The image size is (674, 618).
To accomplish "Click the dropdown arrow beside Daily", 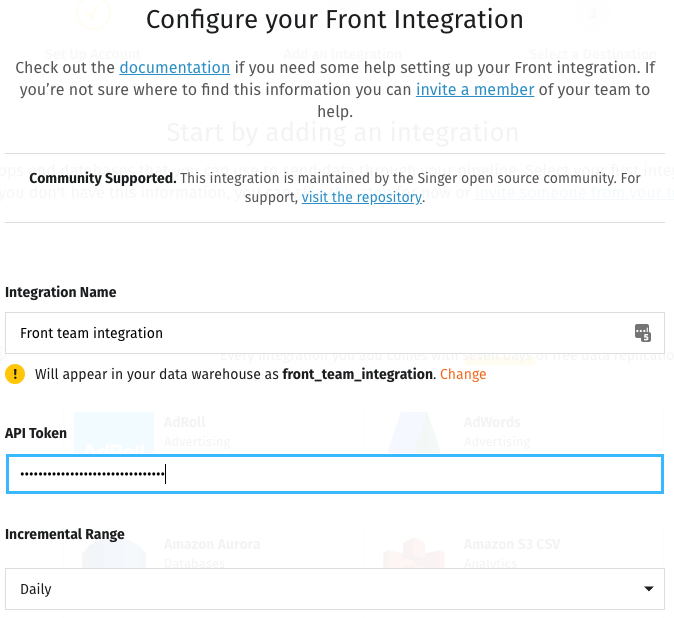I will (649, 589).
